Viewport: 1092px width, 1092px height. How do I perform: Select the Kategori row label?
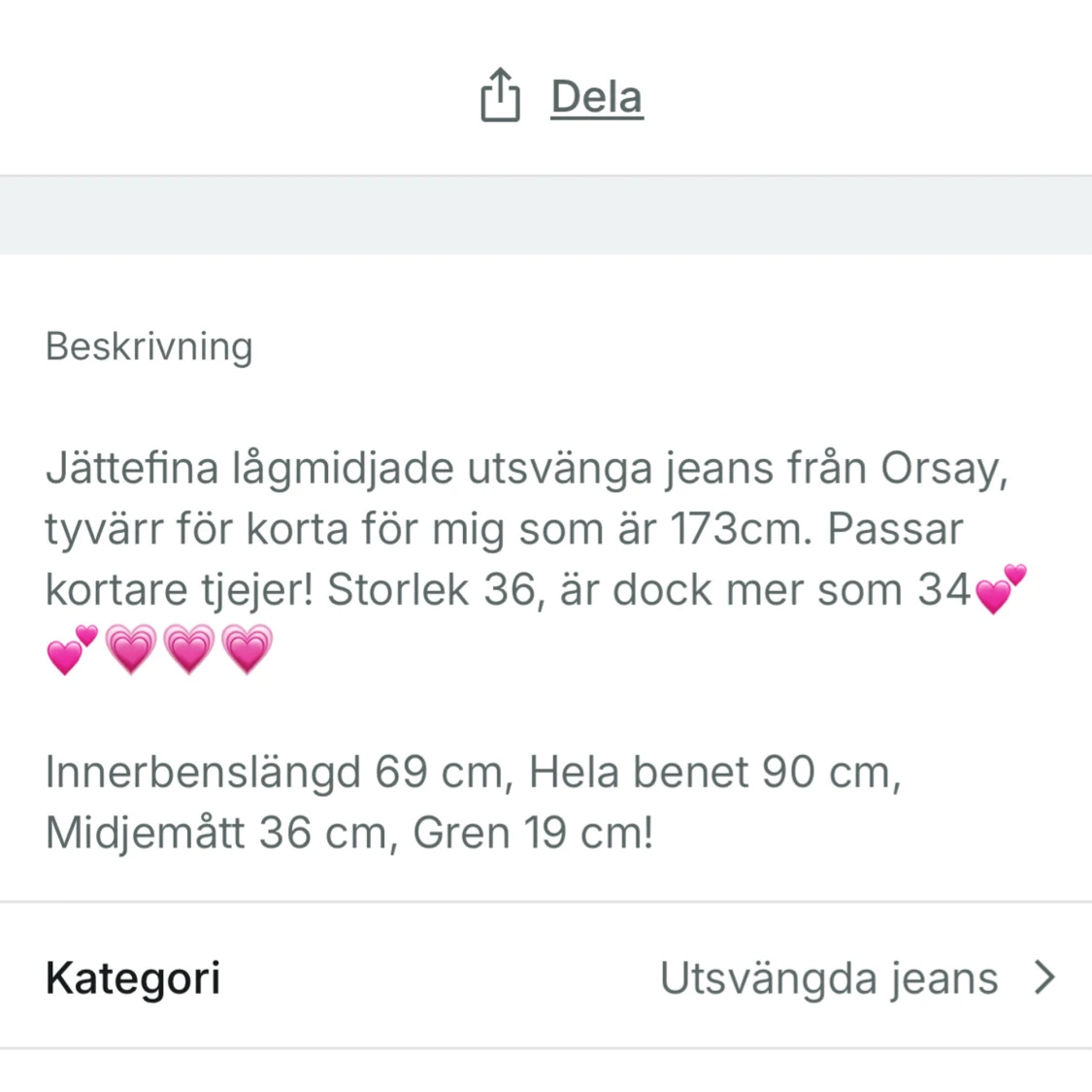[x=133, y=978]
